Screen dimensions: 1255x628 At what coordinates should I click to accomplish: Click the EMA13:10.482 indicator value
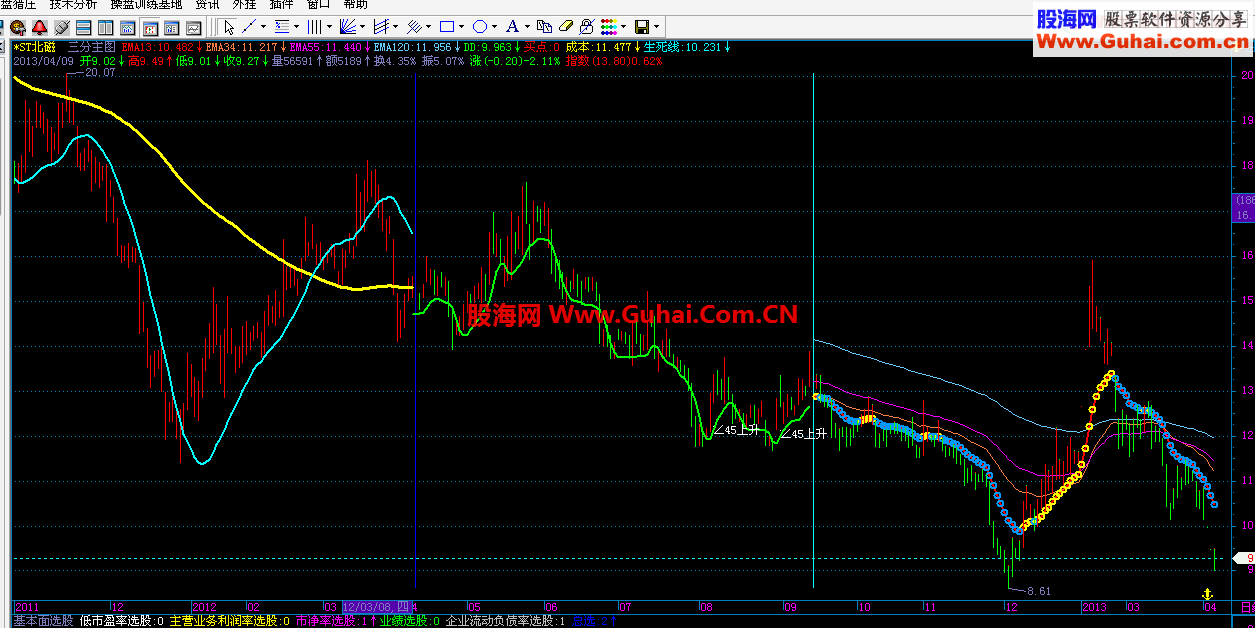157,47
